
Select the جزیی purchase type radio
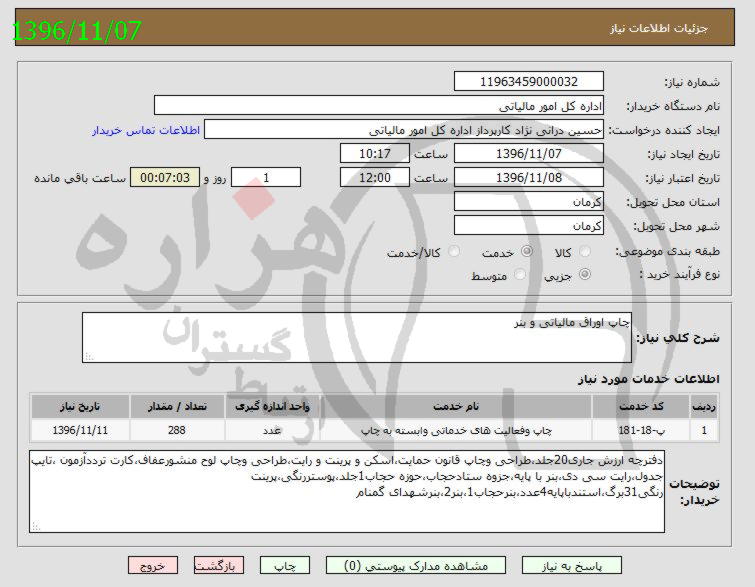point(585,274)
